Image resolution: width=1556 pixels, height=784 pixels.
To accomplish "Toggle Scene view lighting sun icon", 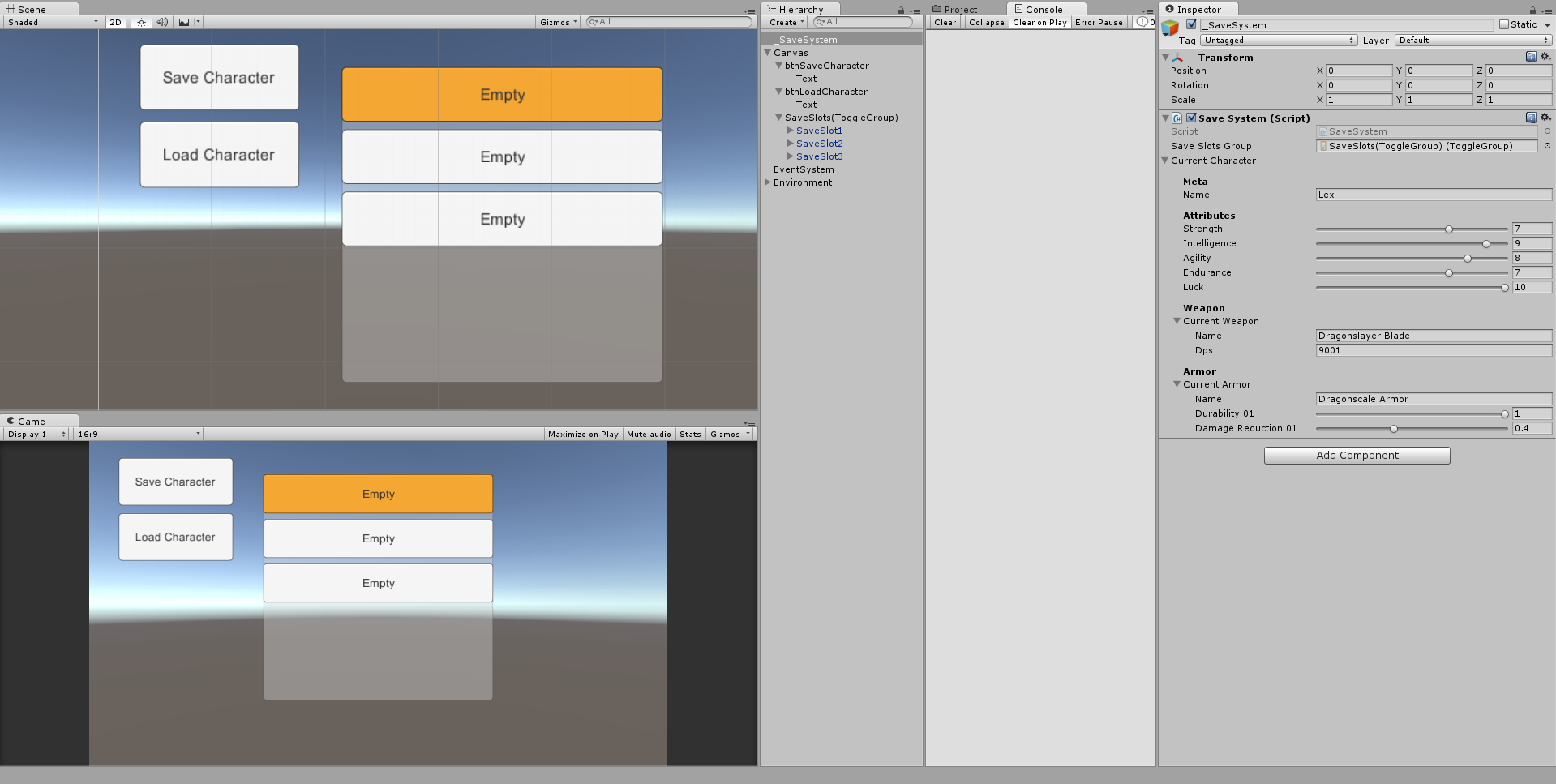I will [141, 23].
